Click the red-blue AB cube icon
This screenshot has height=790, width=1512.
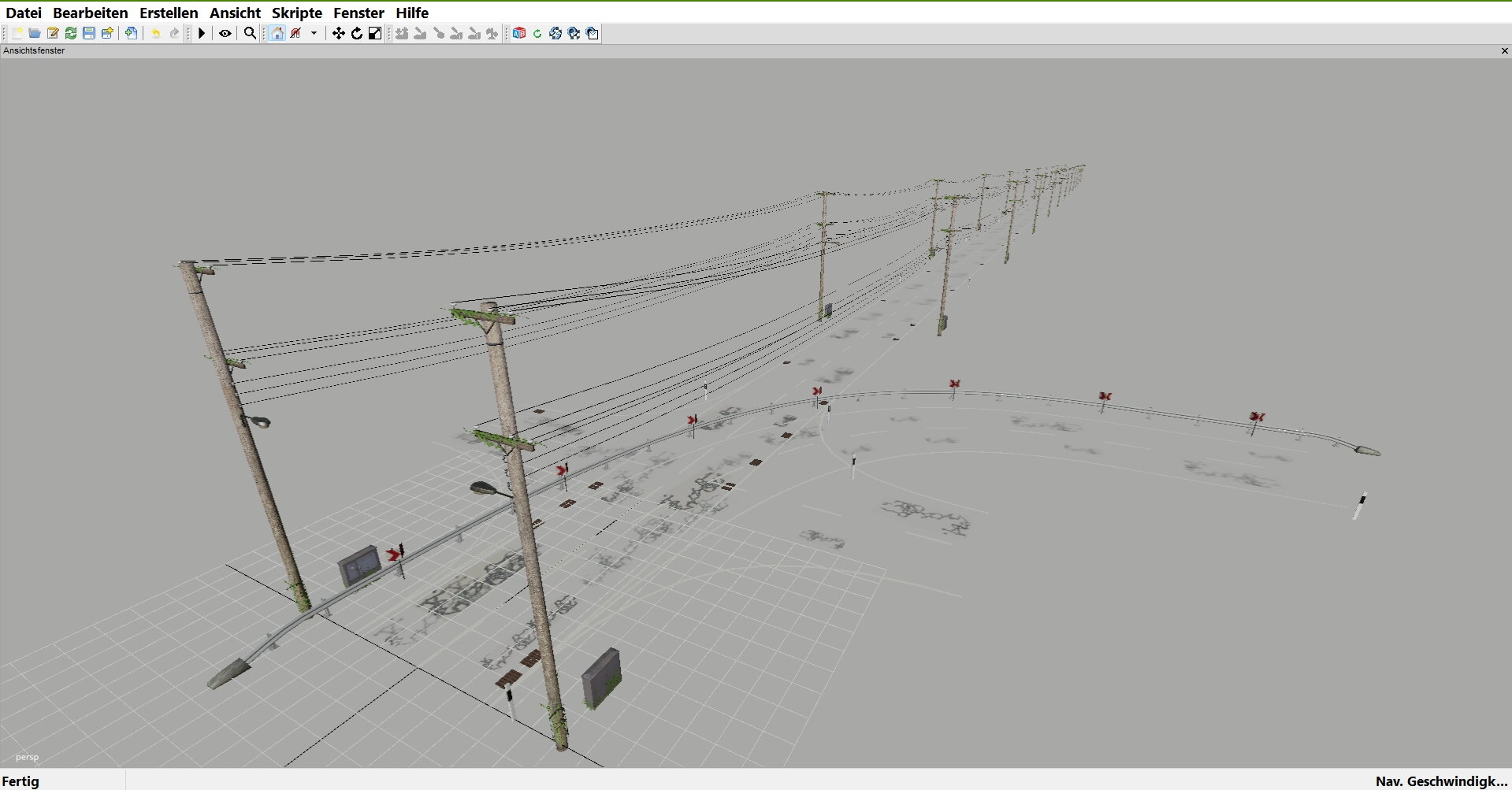518,33
